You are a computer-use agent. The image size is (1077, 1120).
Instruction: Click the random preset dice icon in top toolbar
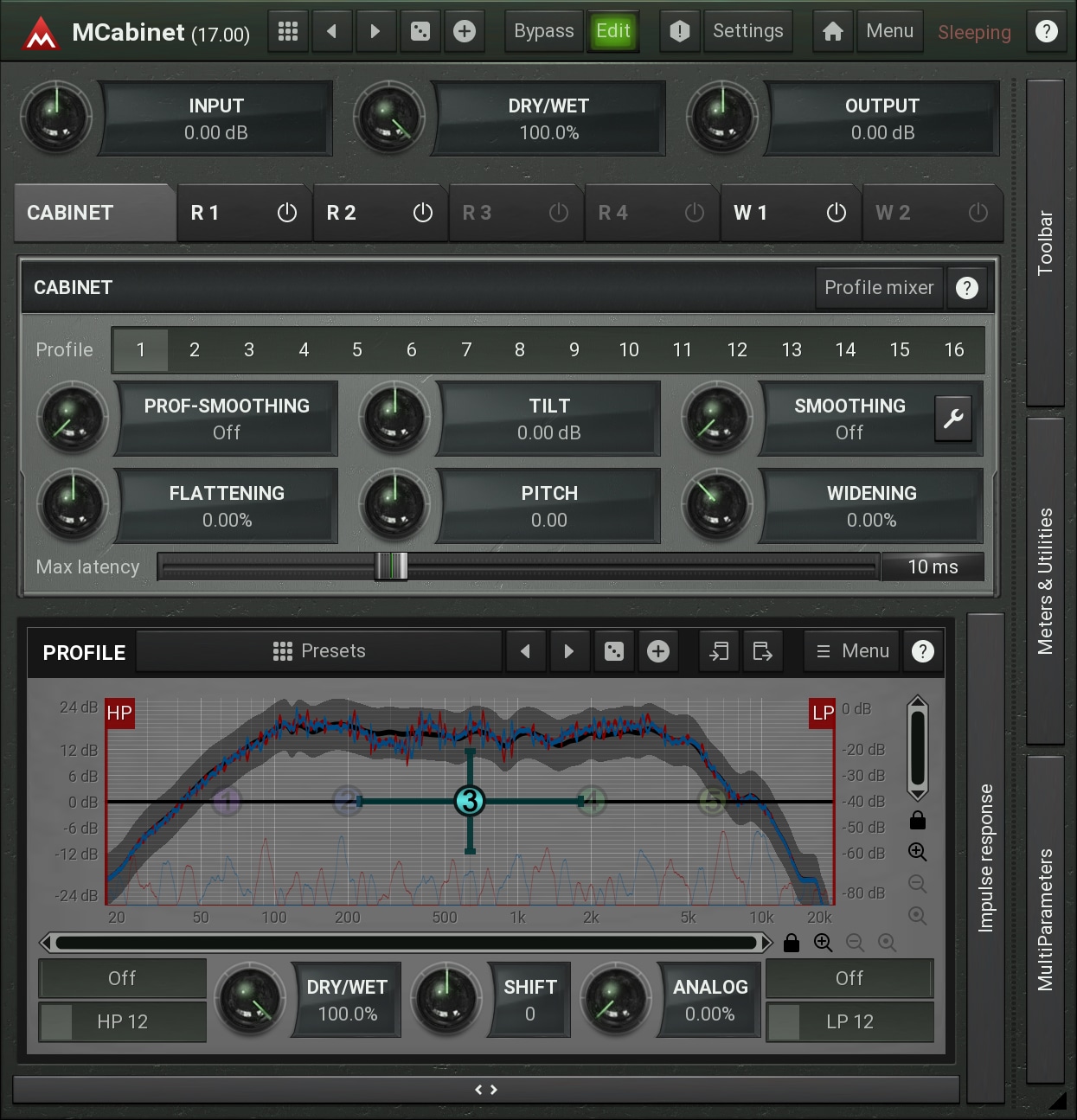click(x=420, y=32)
